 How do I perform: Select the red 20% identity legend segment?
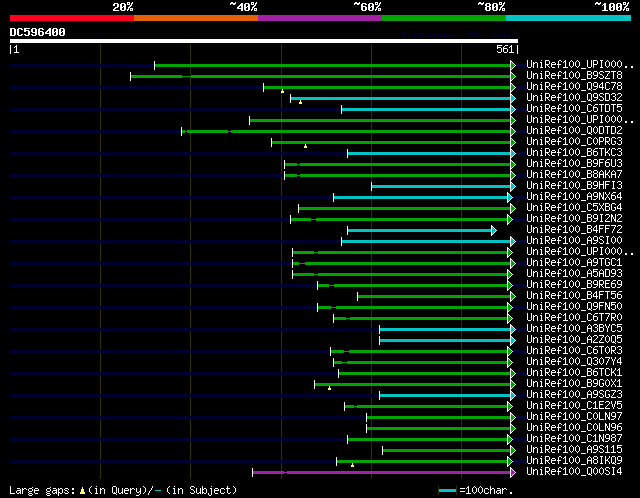[72, 18]
